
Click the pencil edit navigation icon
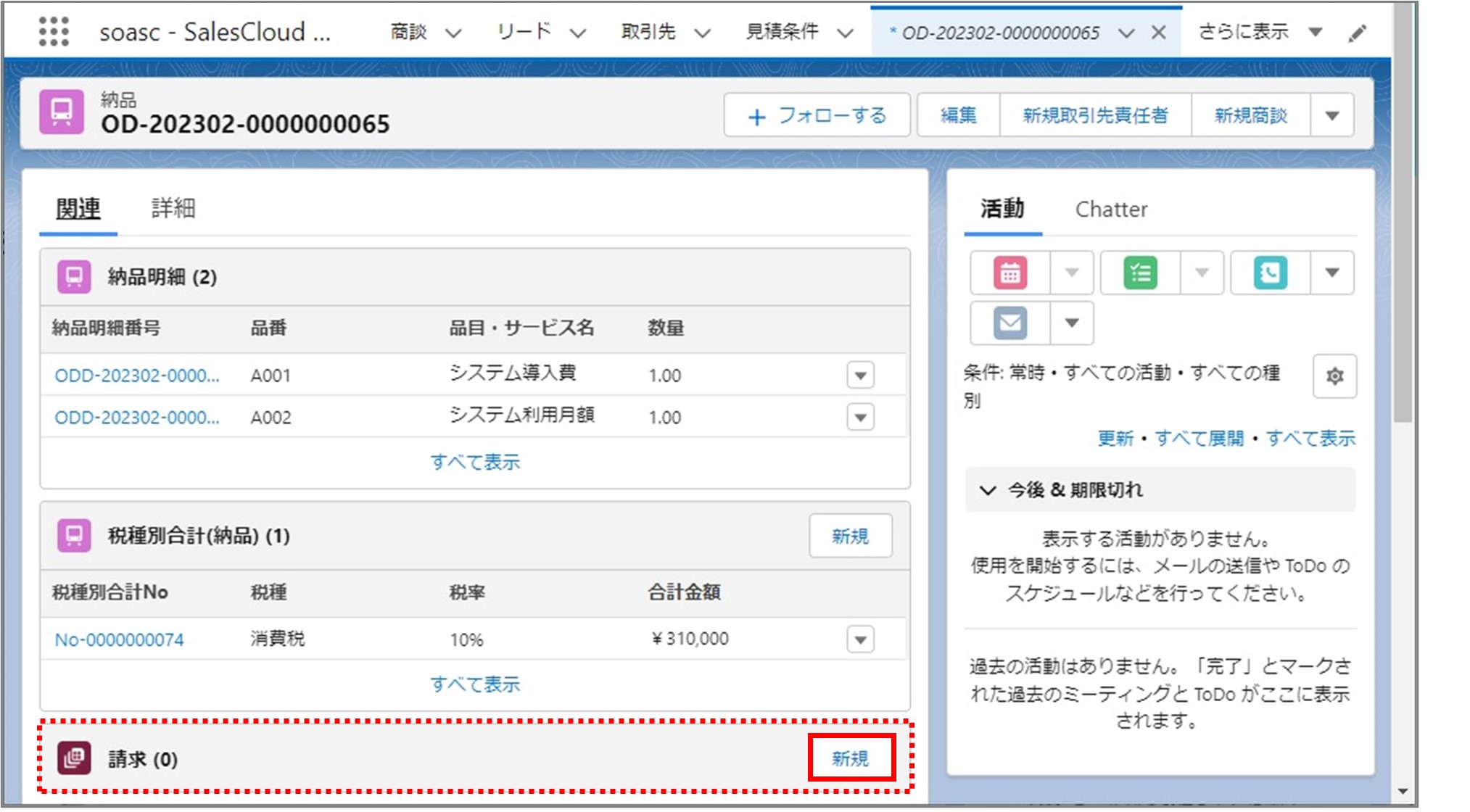tap(1357, 33)
